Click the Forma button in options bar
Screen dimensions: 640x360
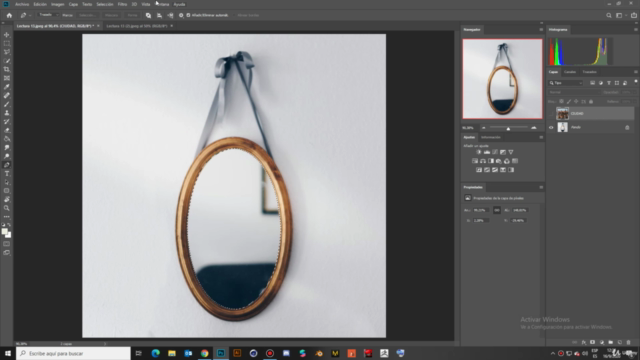(x=132, y=15)
